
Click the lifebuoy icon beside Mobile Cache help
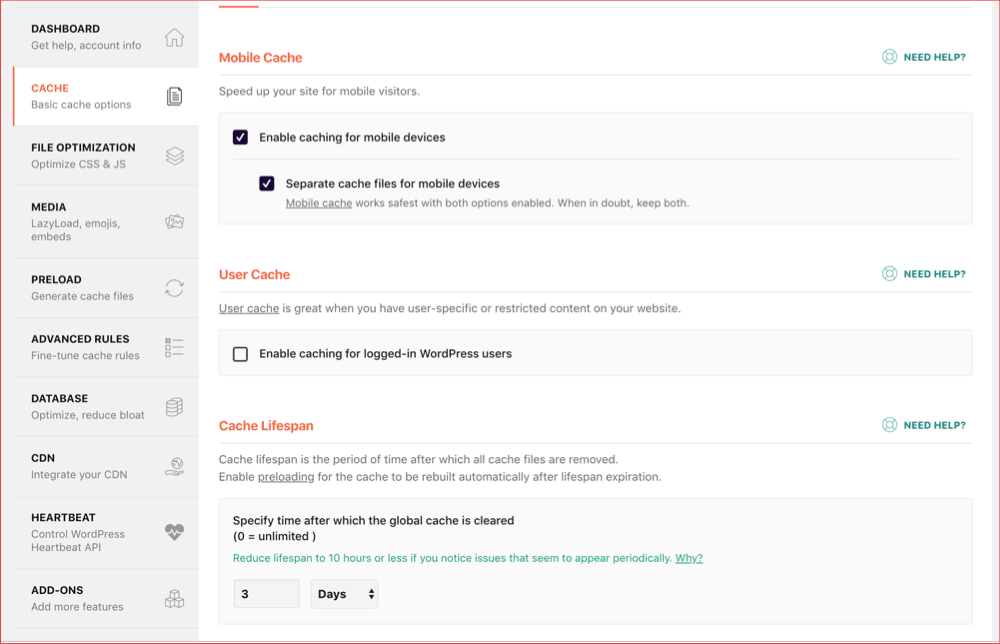(889, 57)
